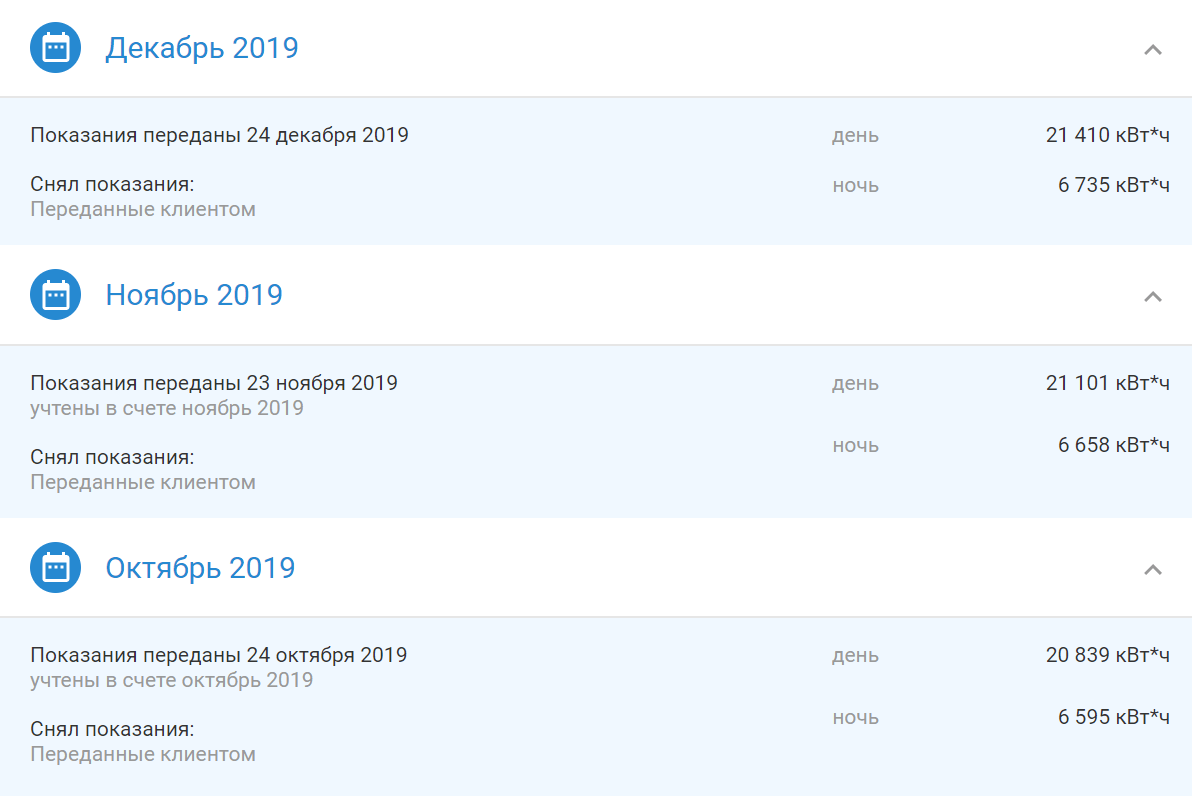Click note учтены в счете ноябрь 2019
Viewport: 1192px width, 796px height.
(x=167, y=408)
